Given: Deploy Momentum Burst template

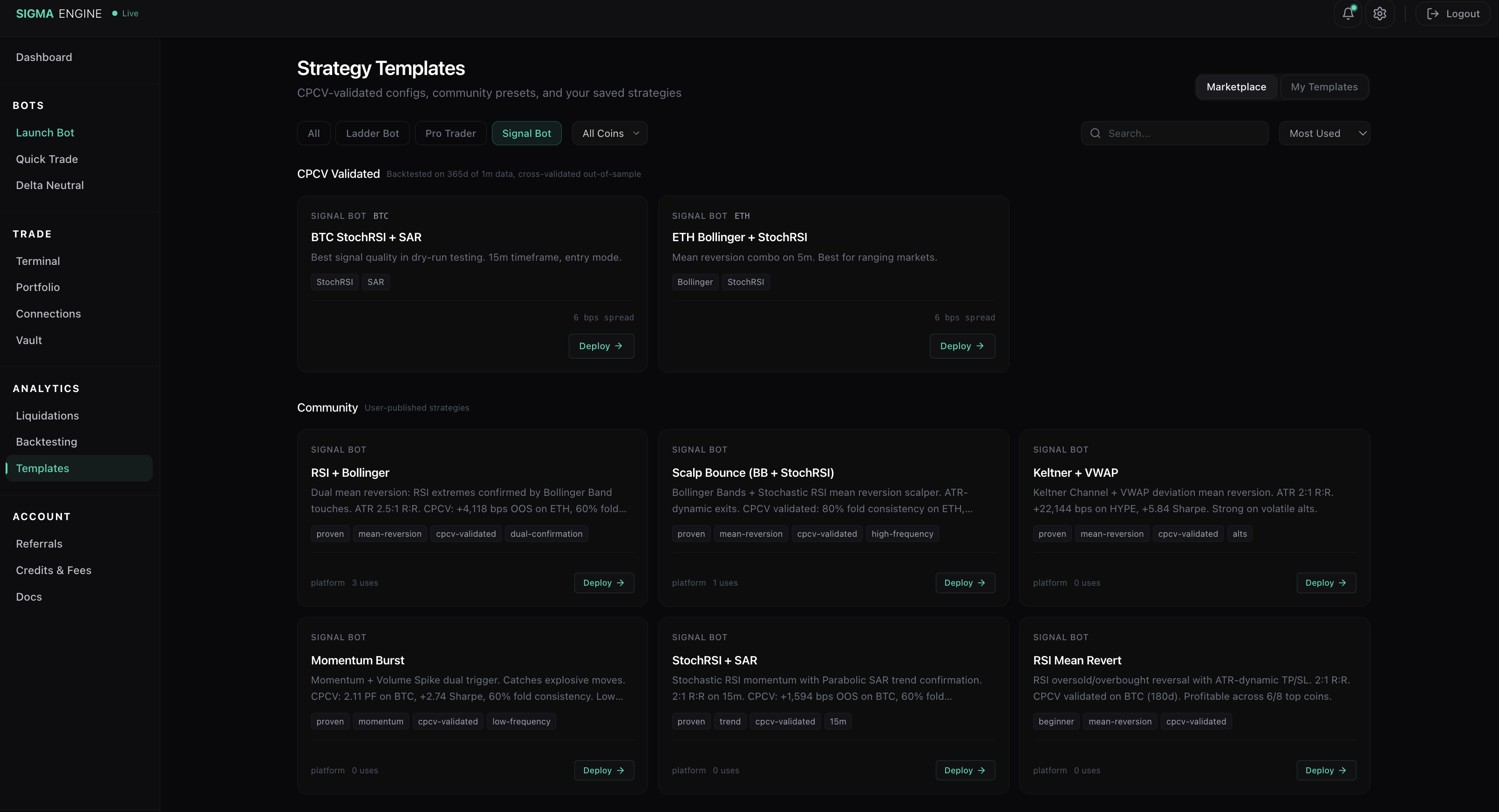Looking at the screenshot, I should click(x=604, y=770).
